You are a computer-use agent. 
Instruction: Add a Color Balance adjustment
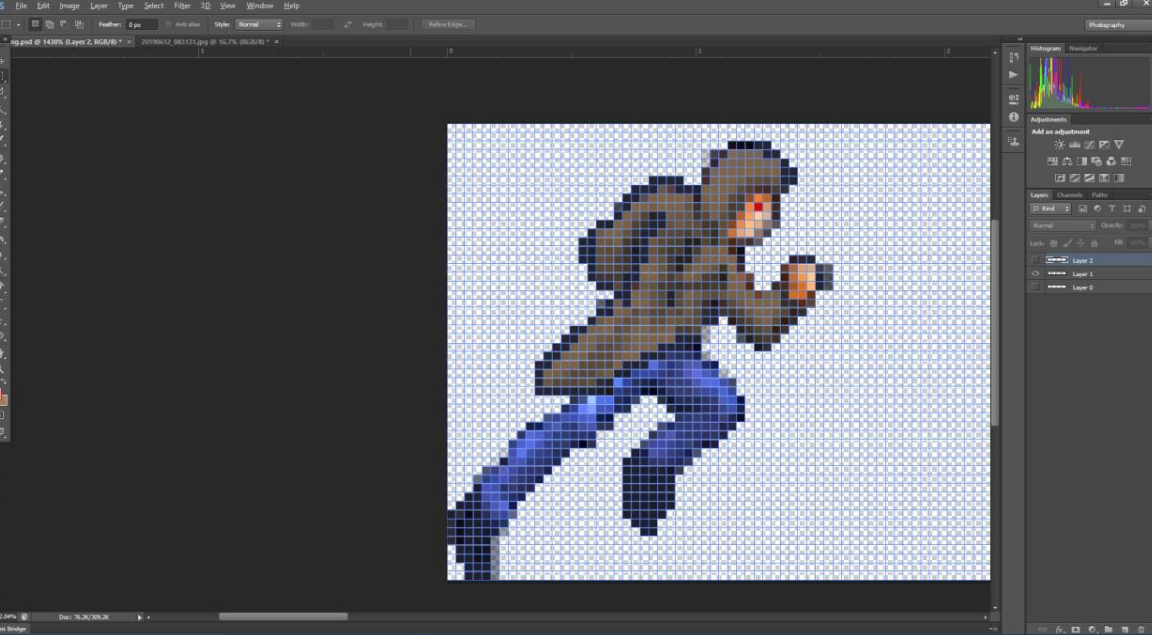pos(1067,162)
